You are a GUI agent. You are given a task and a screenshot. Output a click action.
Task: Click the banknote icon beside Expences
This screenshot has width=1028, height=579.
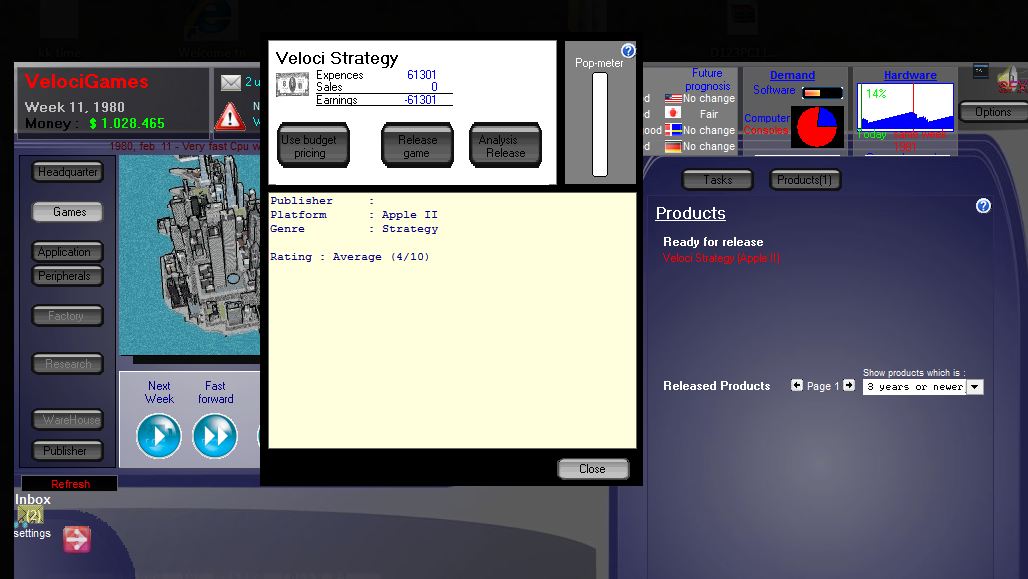[292, 85]
